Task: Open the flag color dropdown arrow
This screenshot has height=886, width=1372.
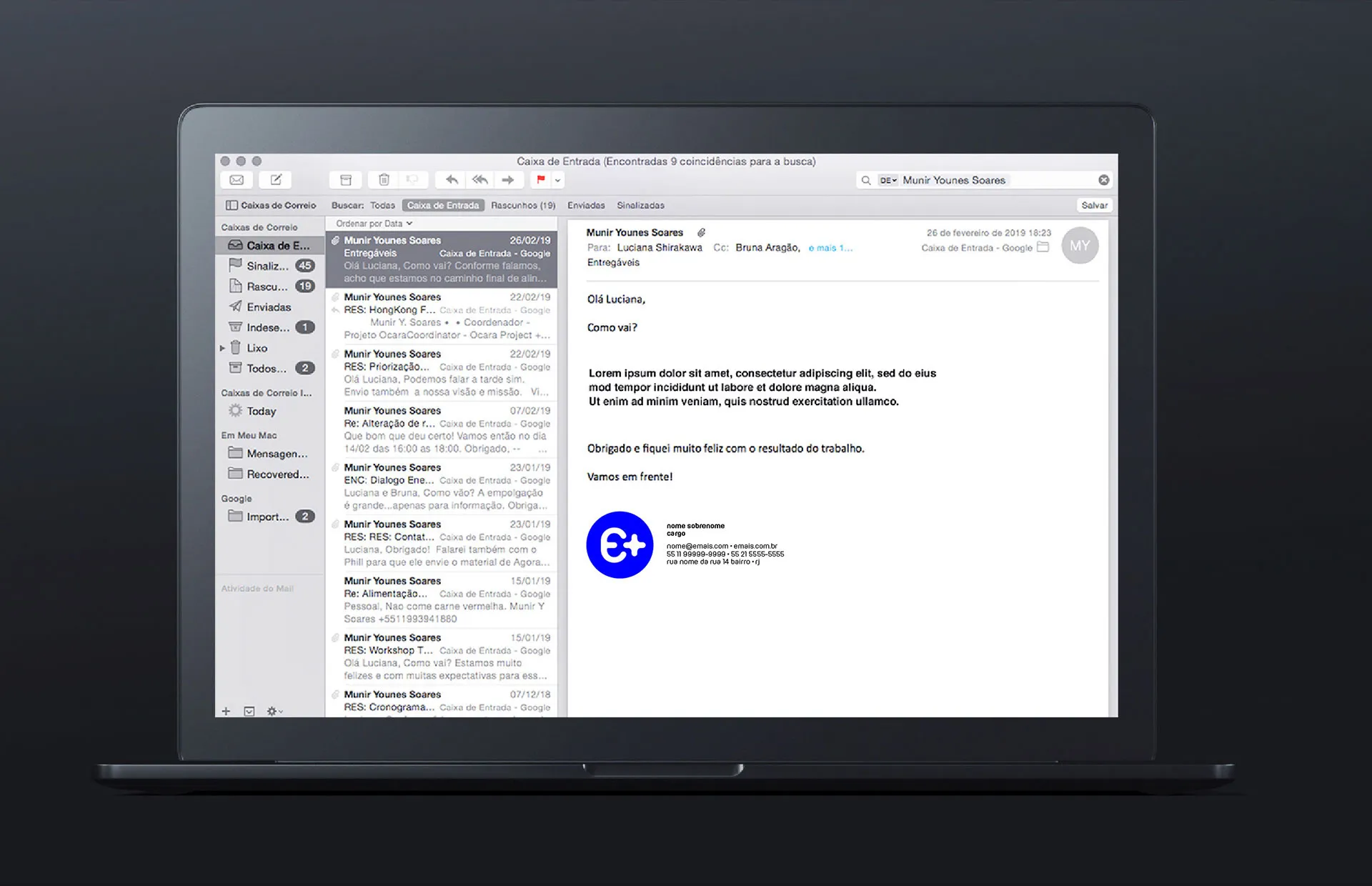Action: 558,180
